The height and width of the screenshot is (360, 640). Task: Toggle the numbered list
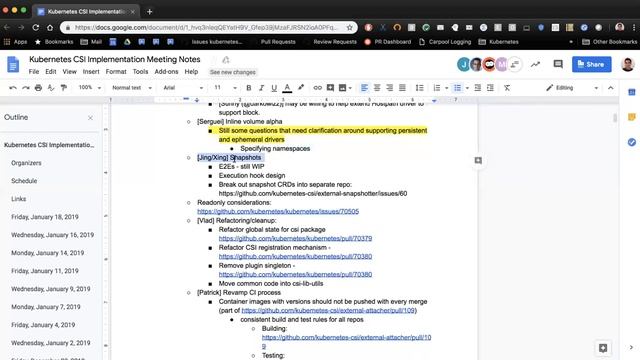(437, 88)
